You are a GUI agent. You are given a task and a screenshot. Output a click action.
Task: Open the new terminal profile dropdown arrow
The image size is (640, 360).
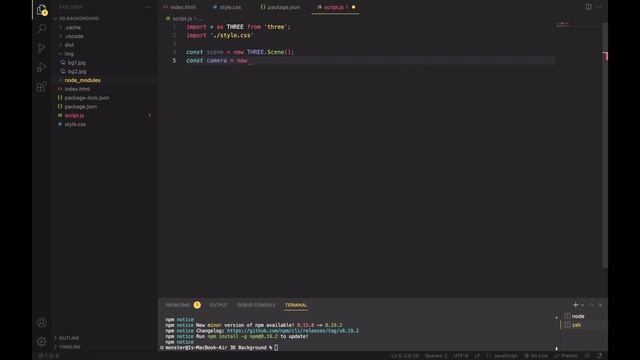(582, 305)
